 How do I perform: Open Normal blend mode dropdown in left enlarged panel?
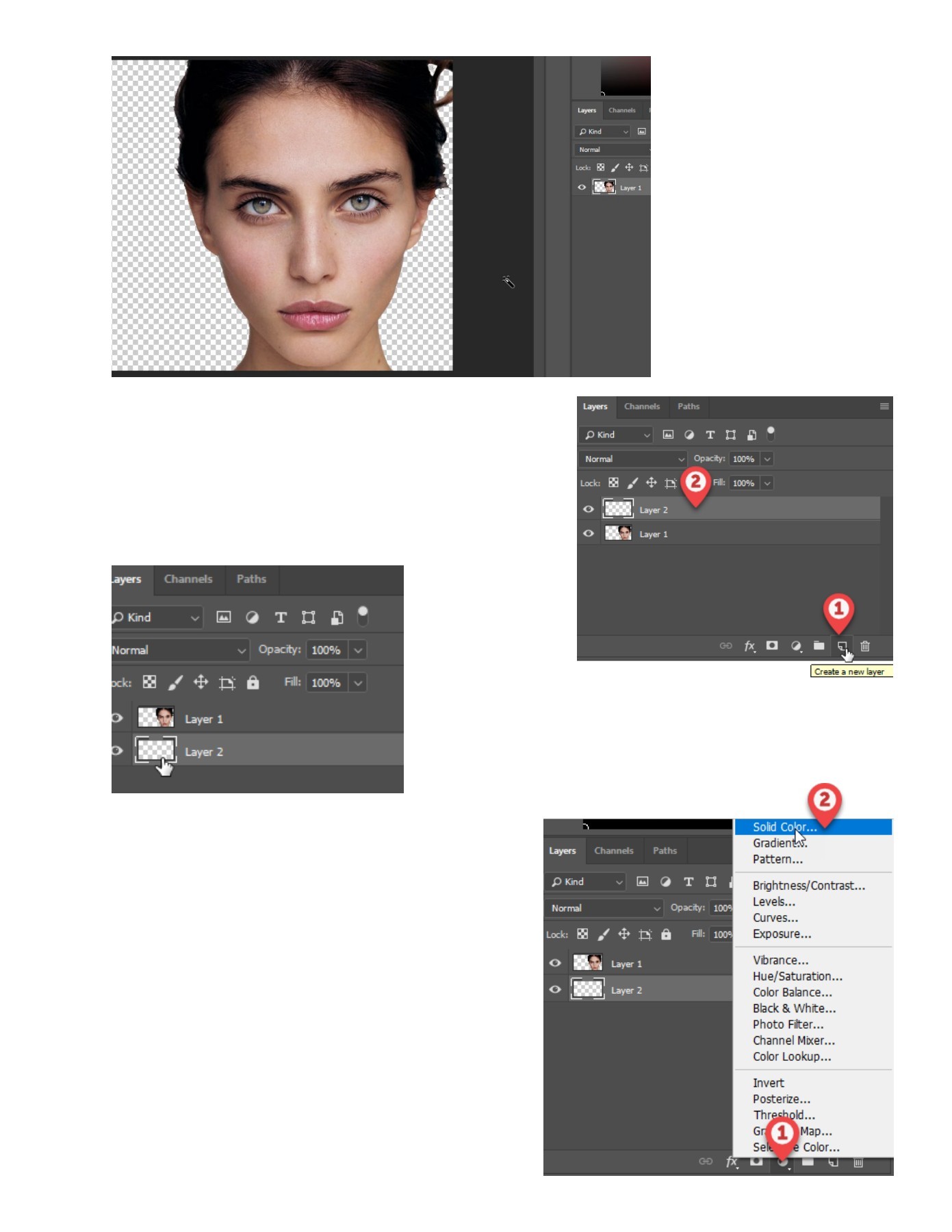(179, 650)
